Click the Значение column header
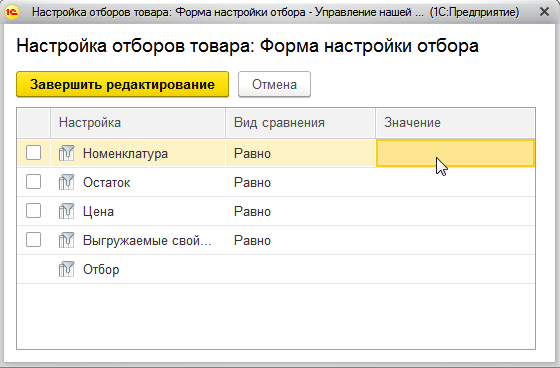560x368 pixels. (x=455, y=123)
